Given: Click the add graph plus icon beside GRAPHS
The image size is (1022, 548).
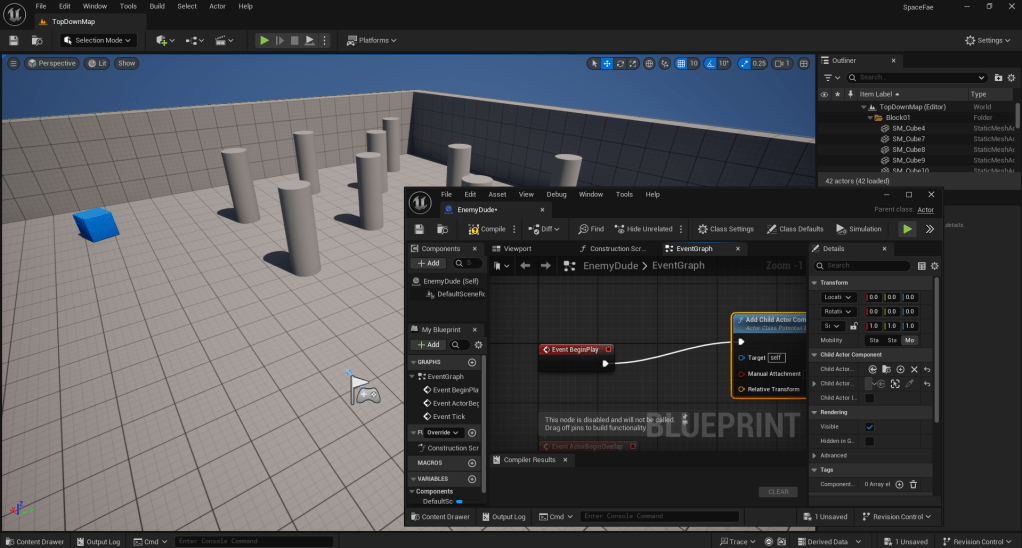Looking at the screenshot, I should (472, 362).
